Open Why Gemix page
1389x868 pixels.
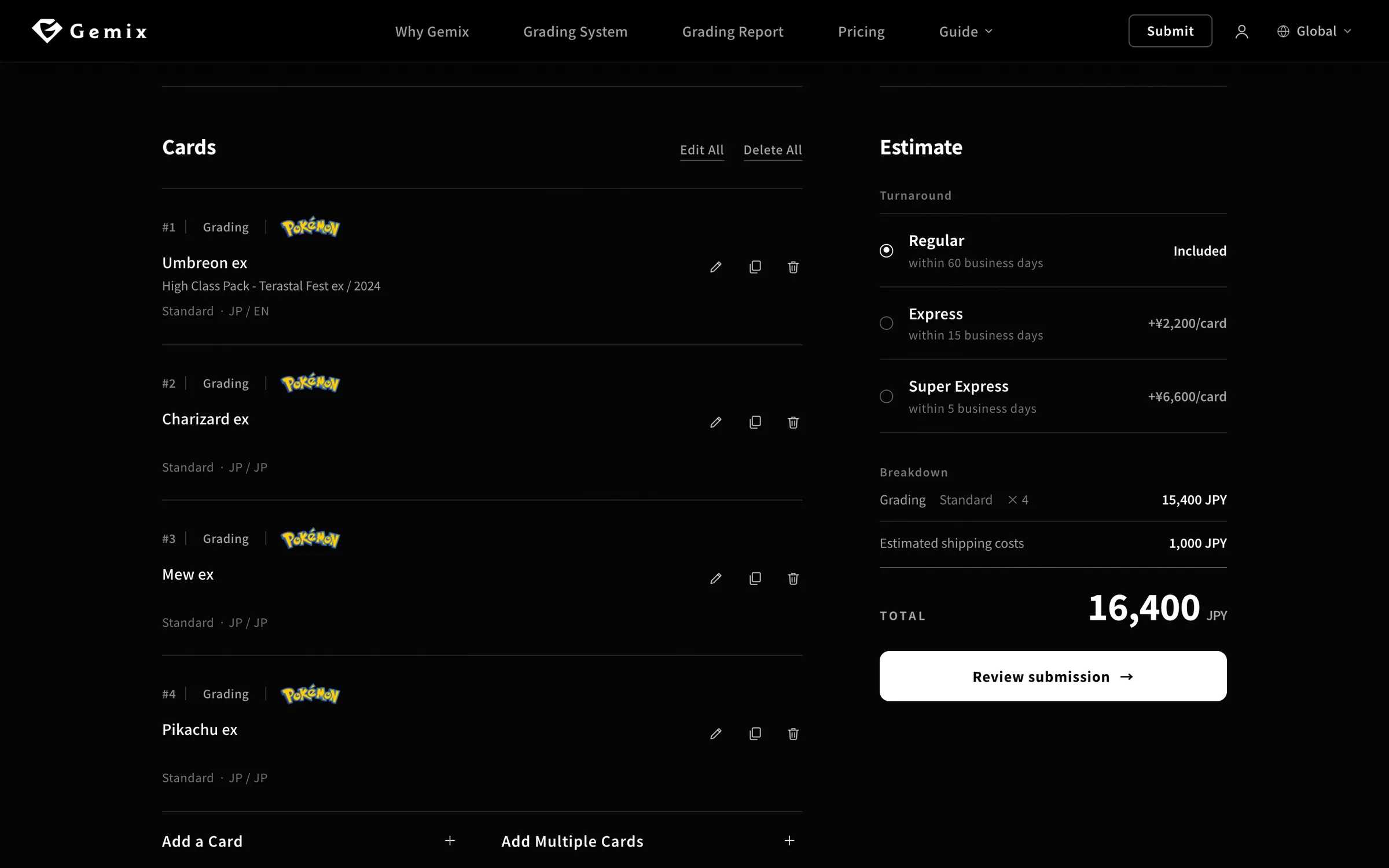pos(432,31)
